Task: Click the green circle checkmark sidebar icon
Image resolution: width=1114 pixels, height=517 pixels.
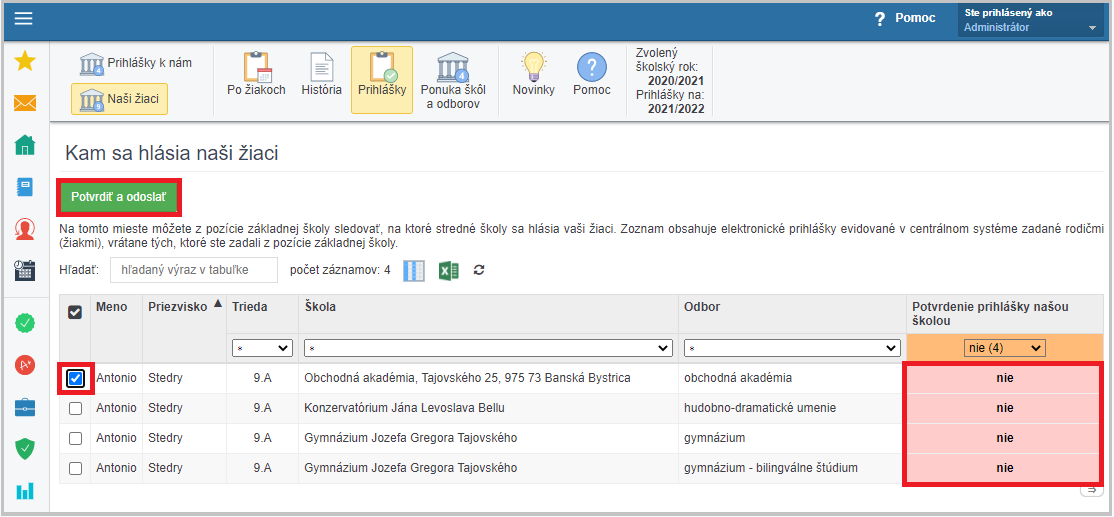Action: tap(25, 324)
